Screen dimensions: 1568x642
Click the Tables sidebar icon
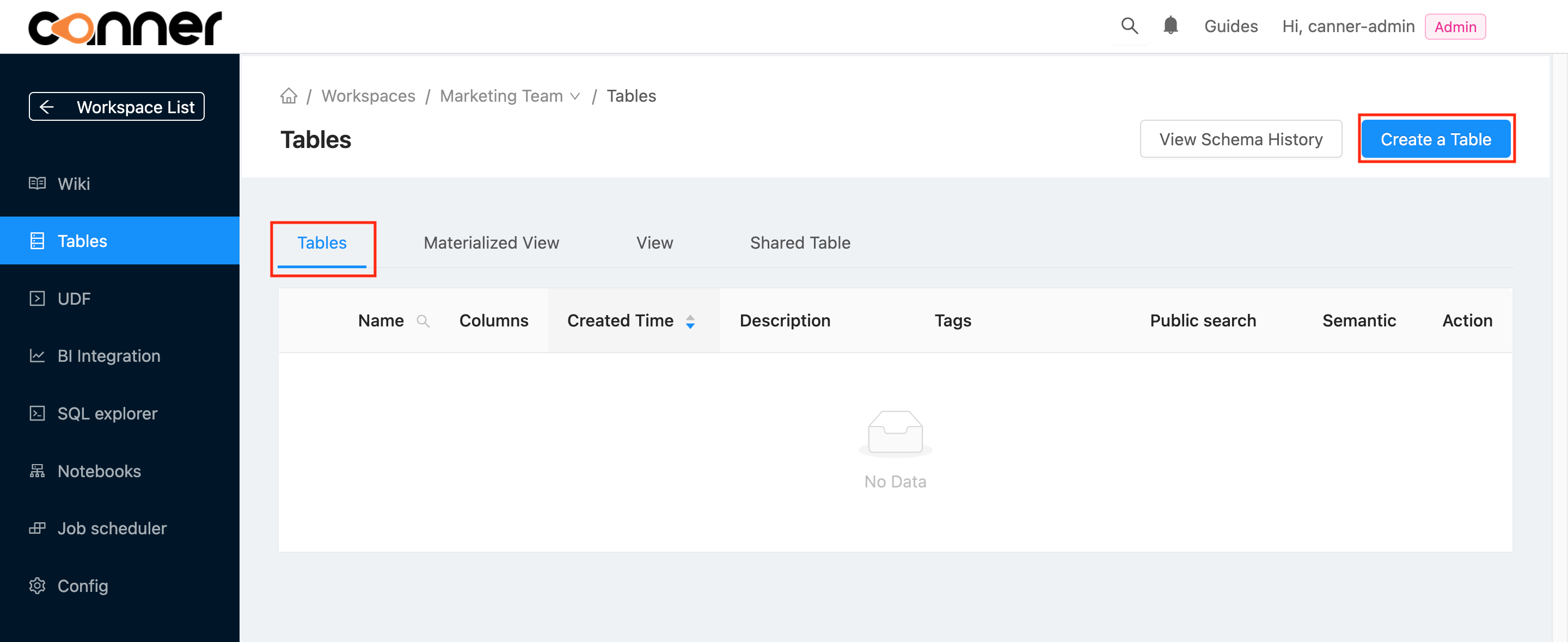[x=37, y=240]
